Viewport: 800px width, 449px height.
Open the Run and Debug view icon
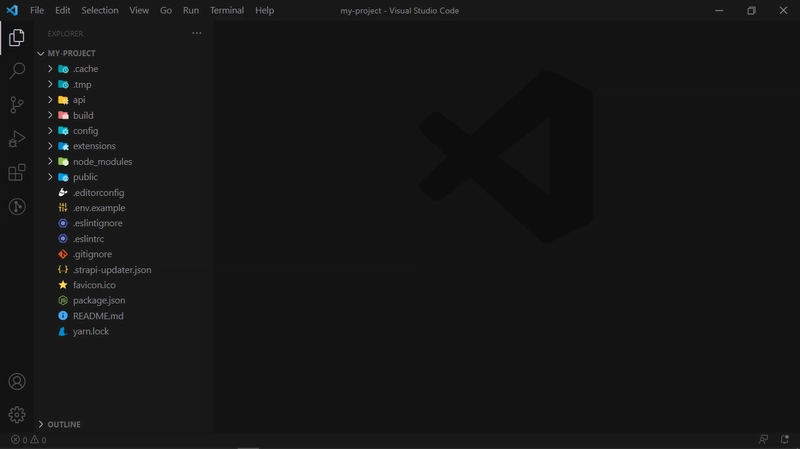(16, 139)
